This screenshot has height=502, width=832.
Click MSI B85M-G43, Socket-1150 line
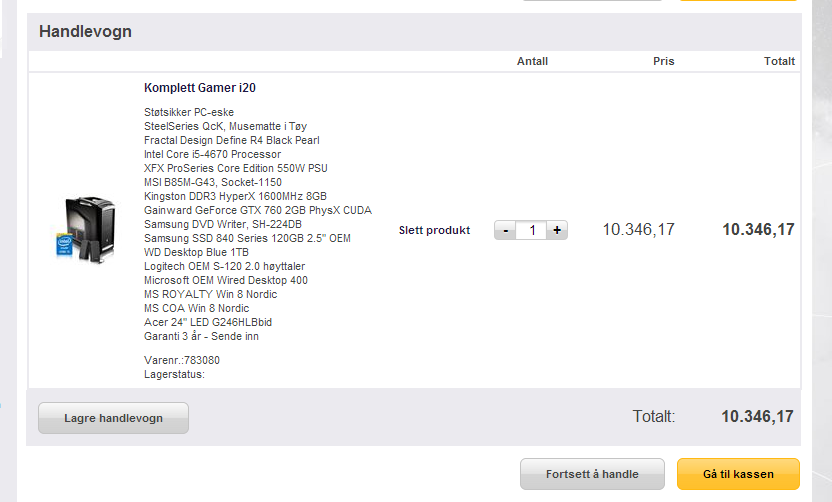tap(213, 182)
